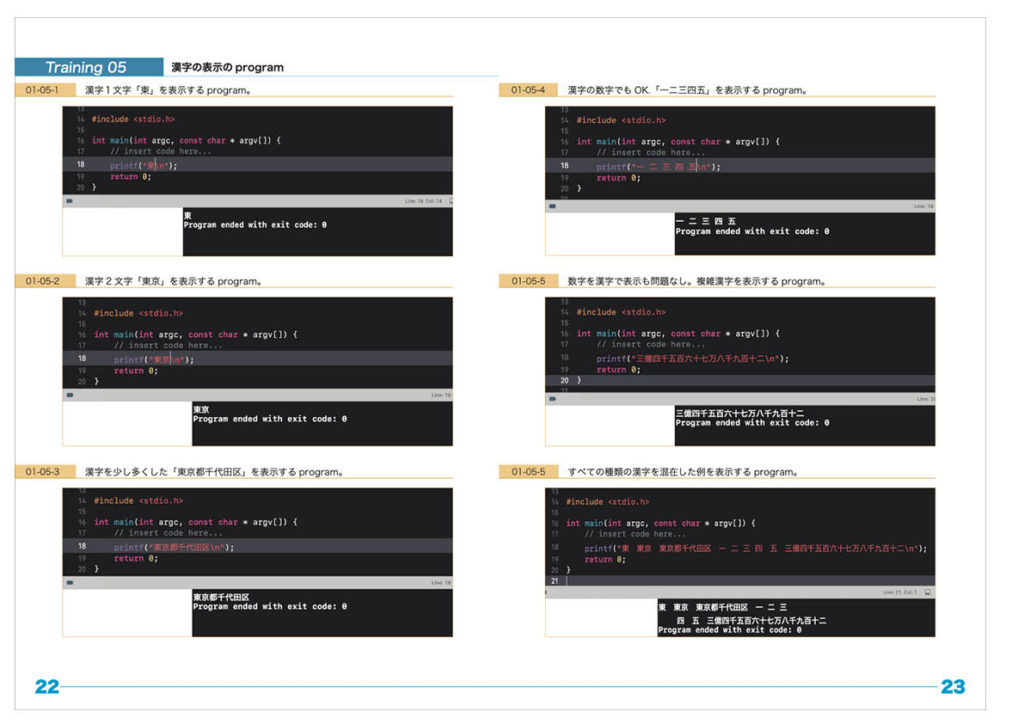Screen dimensions: 1024x724
Task: Click the blue debug-bar icon in the 東京都千代田区 example
Action: 70,582
